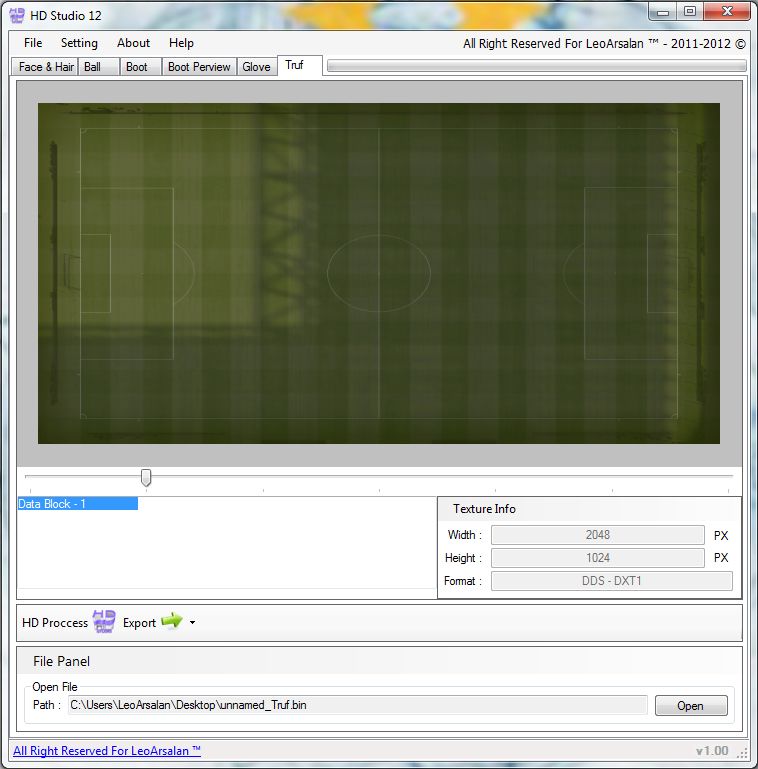Open the Setting menu
The image size is (758, 769).
tap(79, 43)
